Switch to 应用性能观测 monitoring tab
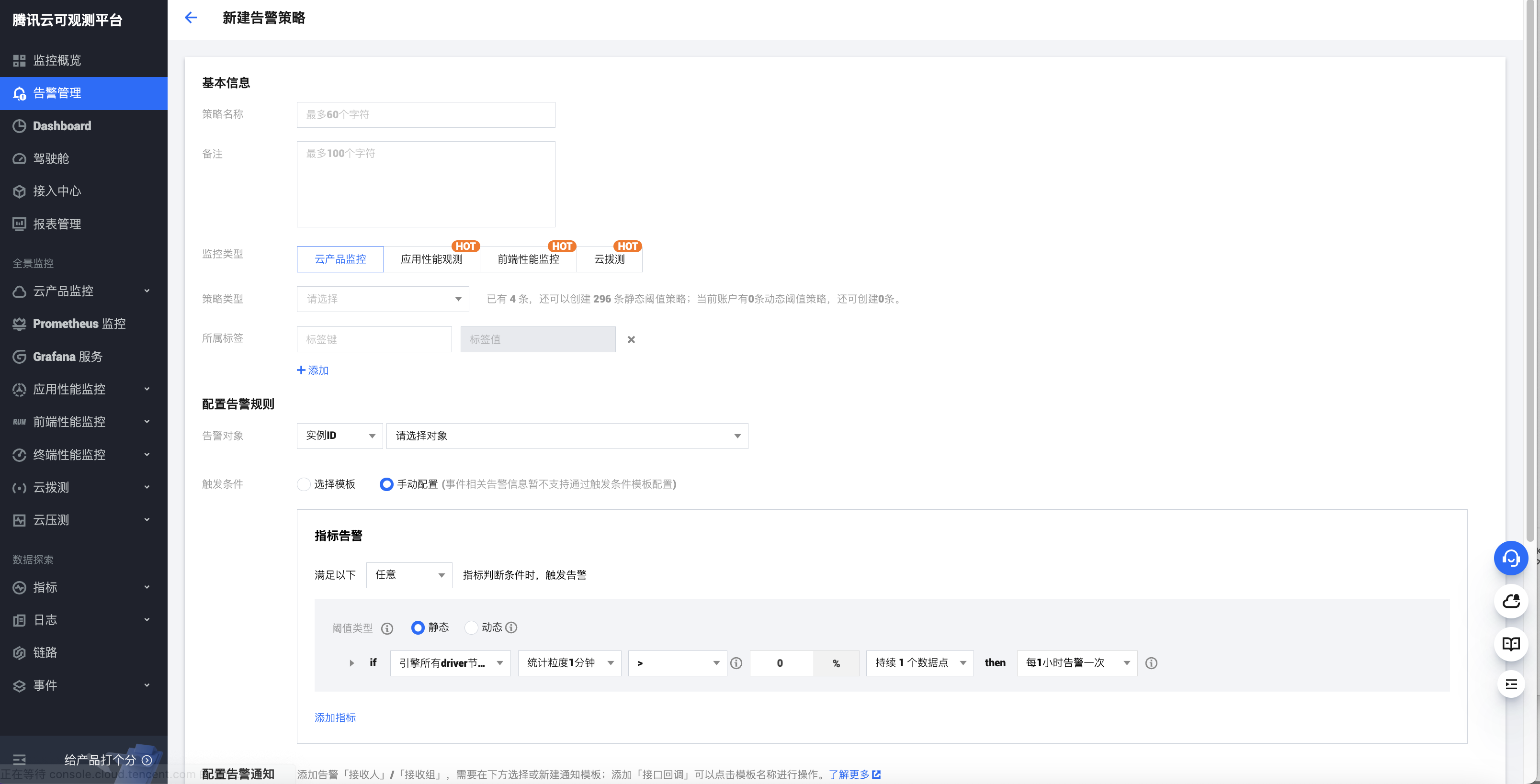 (431, 259)
